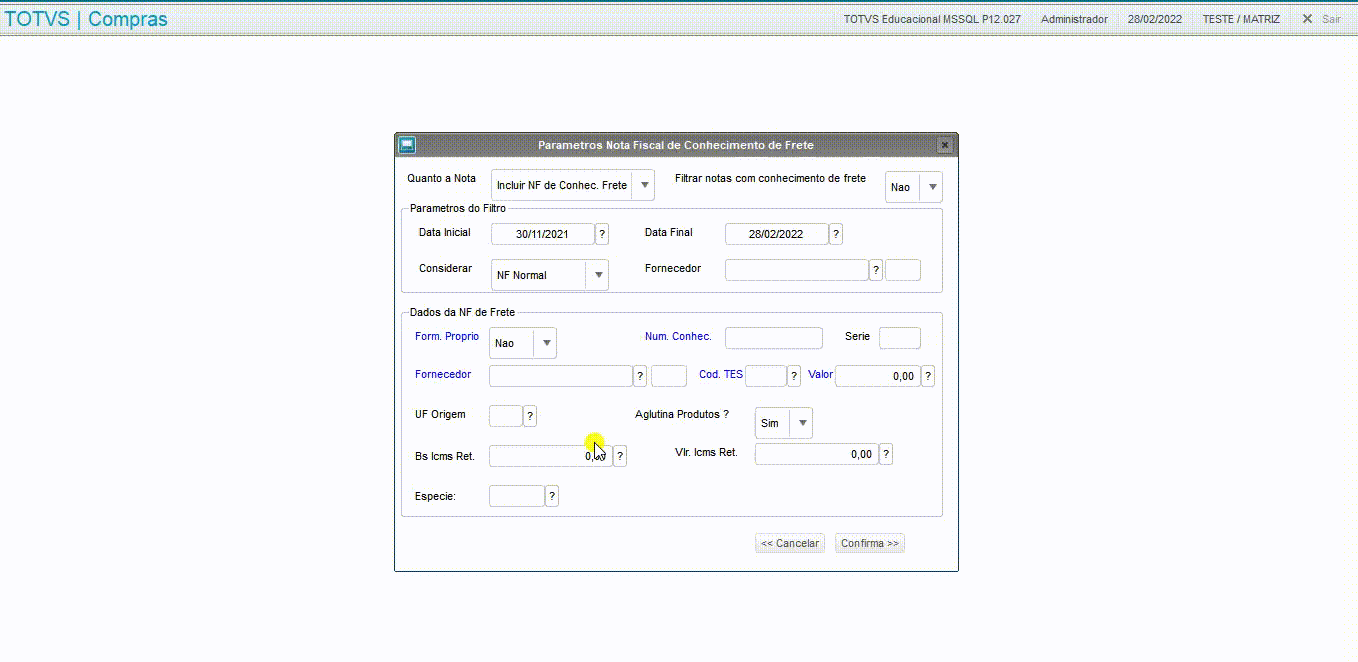This screenshot has height=662, width=1358.
Task: Expand the Considerar dropdown
Action: click(550, 275)
